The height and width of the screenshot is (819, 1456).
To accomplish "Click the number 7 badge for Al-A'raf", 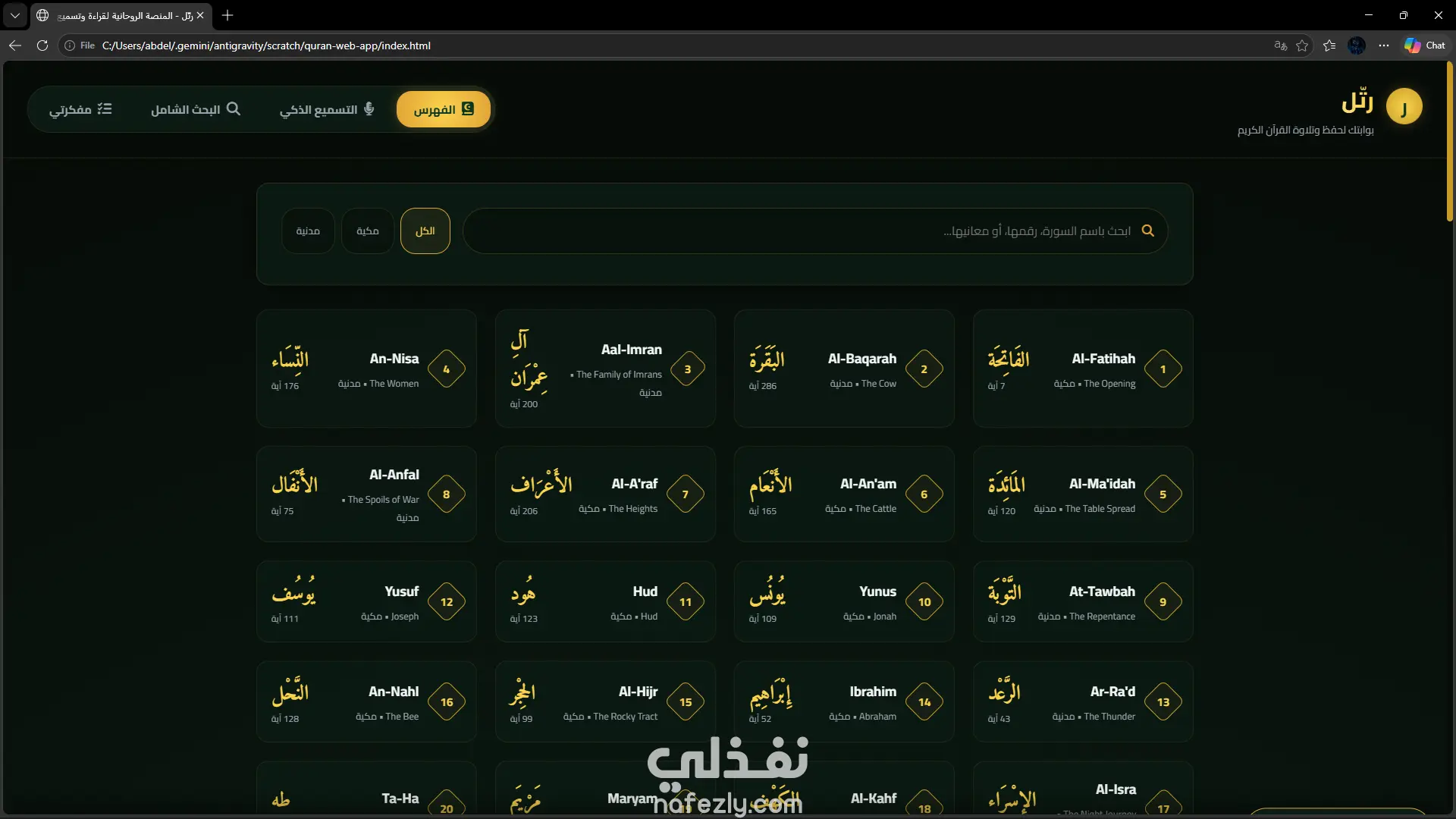I will point(686,494).
